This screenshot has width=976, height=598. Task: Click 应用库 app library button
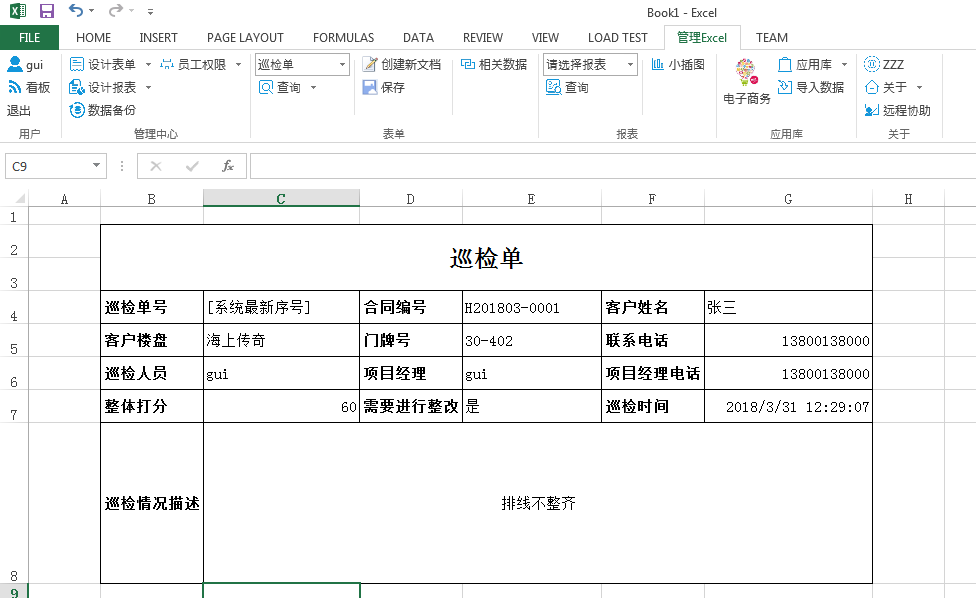(805, 64)
